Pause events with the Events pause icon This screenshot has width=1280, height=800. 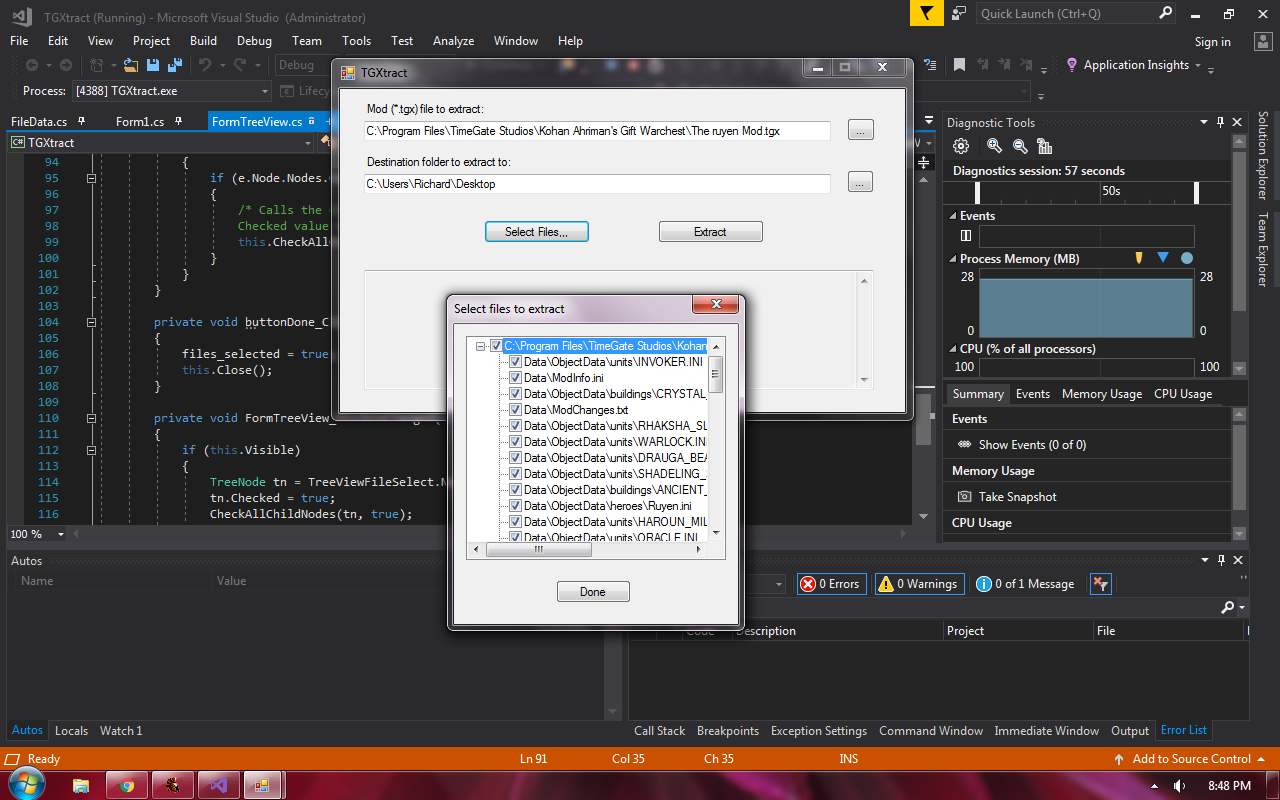[966, 236]
